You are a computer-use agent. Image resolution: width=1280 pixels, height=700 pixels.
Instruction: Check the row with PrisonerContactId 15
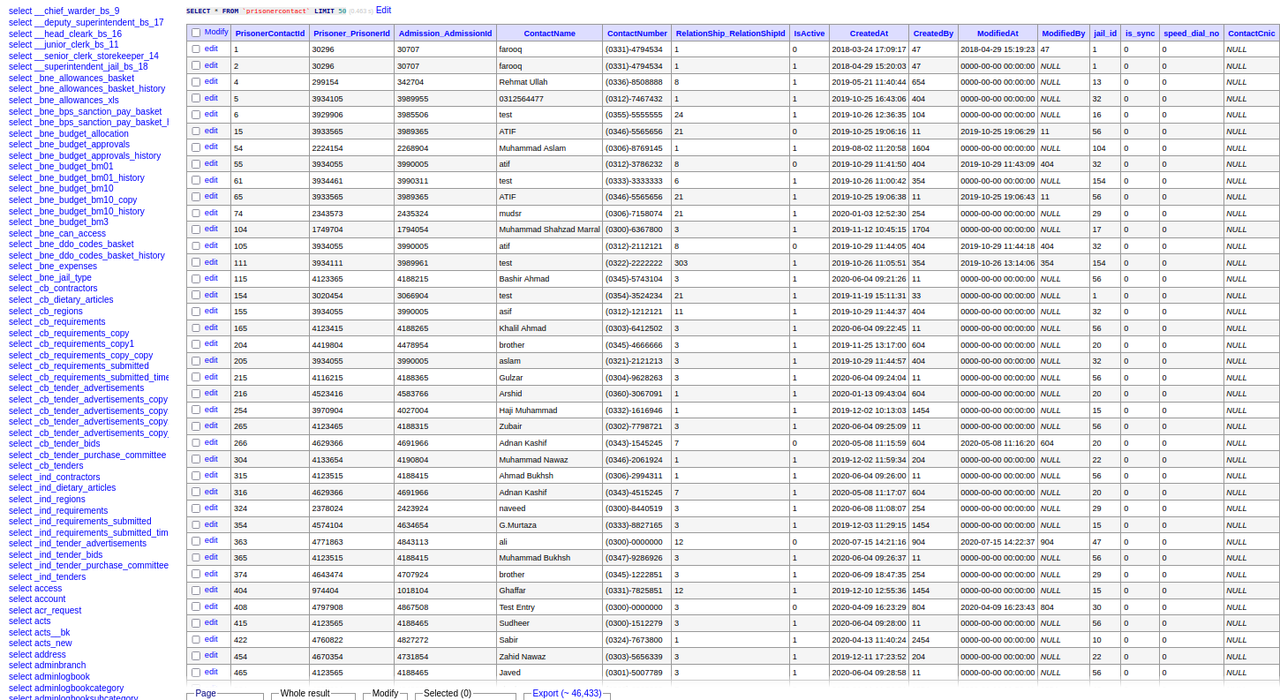pyautogui.click(x=196, y=131)
